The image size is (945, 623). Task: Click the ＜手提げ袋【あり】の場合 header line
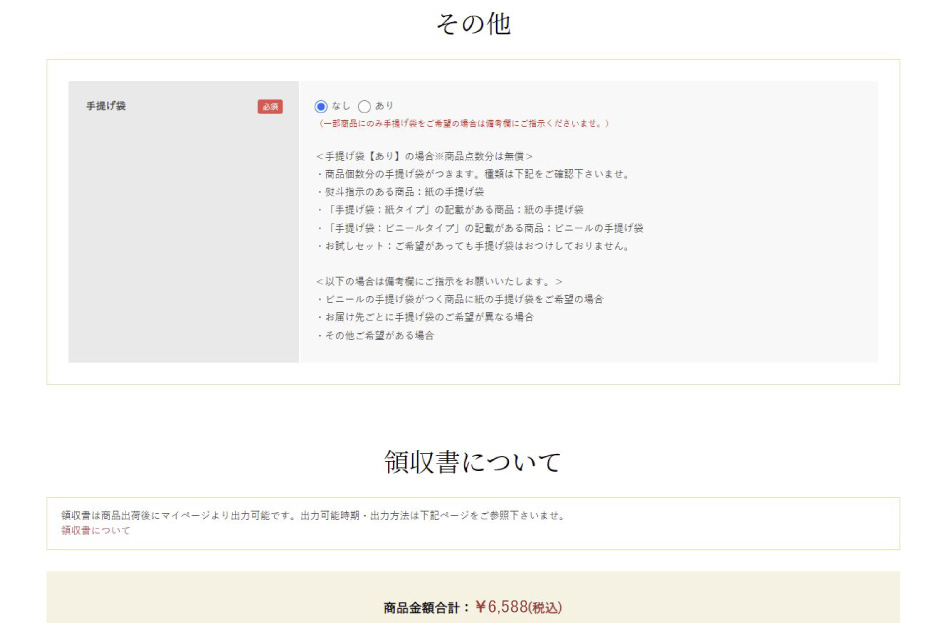tap(424, 156)
